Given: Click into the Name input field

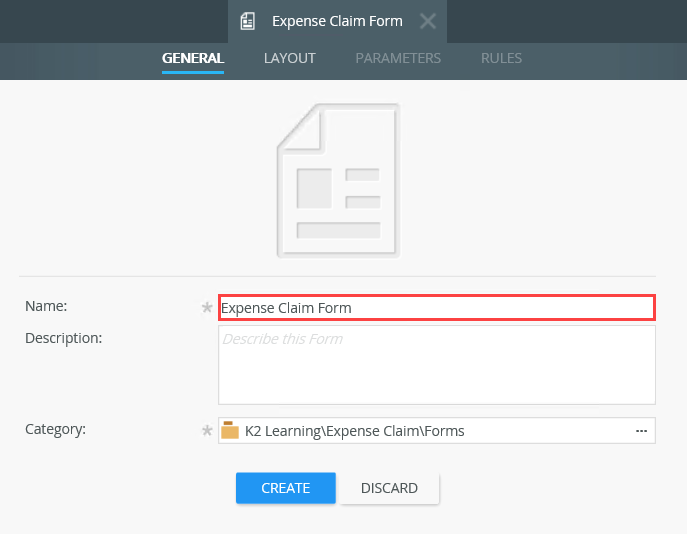Looking at the screenshot, I should click(437, 308).
